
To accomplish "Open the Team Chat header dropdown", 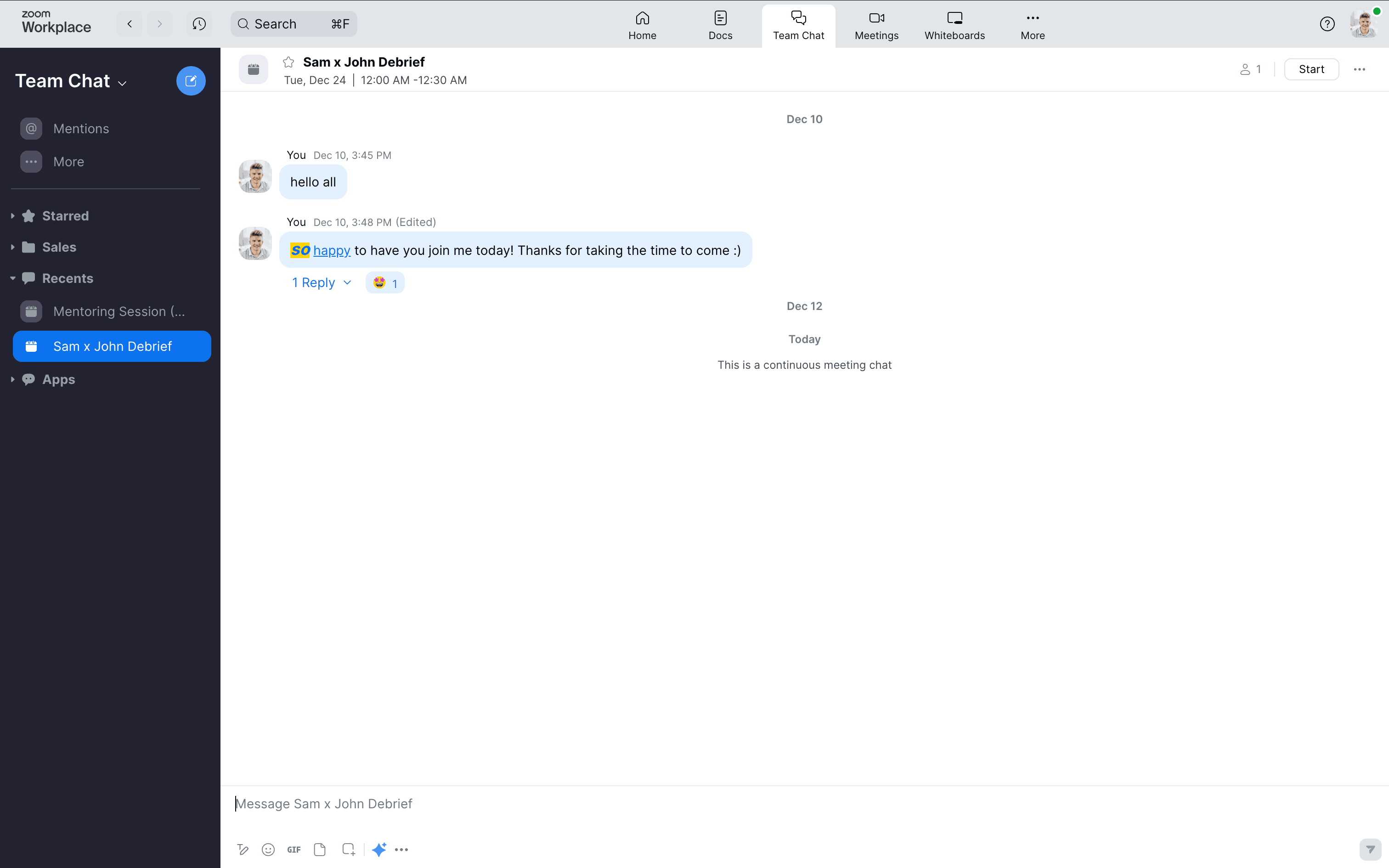I will coord(122,83).
